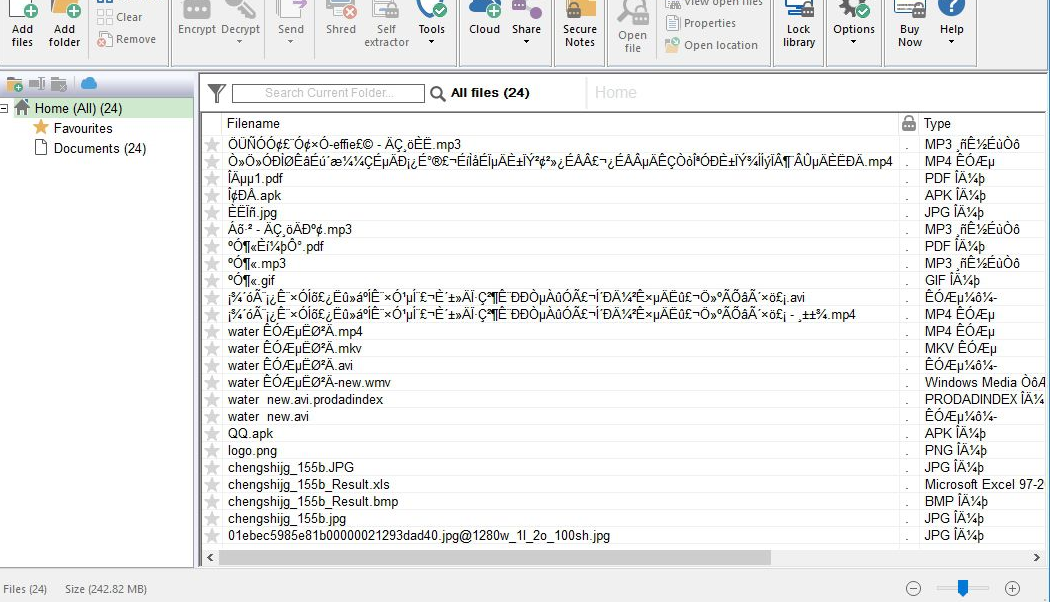1052x602 pixels.
Task: Click the filter funnel icon
Action: pyautogui.click(x=216, y=93)
